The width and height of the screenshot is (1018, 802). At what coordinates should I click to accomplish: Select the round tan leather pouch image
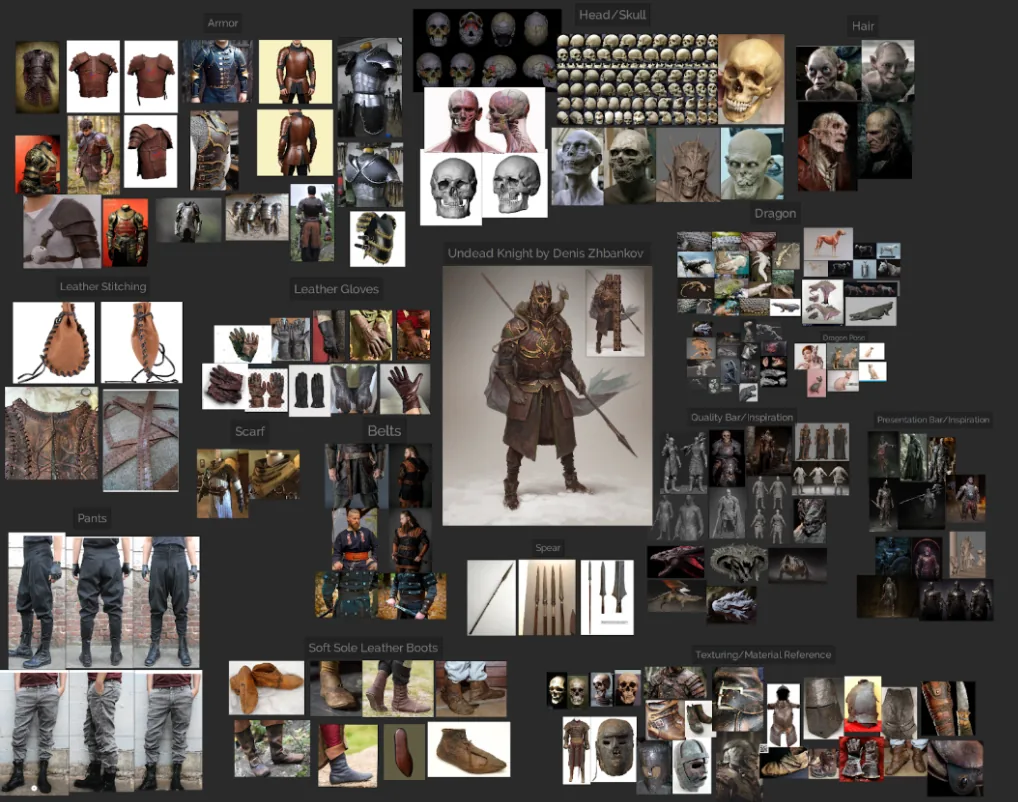coord(53,342)
